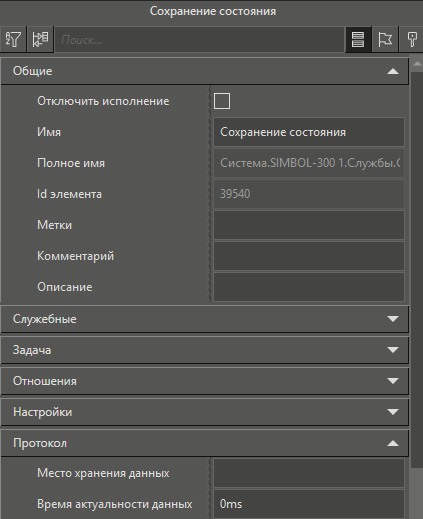Click the alphabetical sort filter icon

13,39
